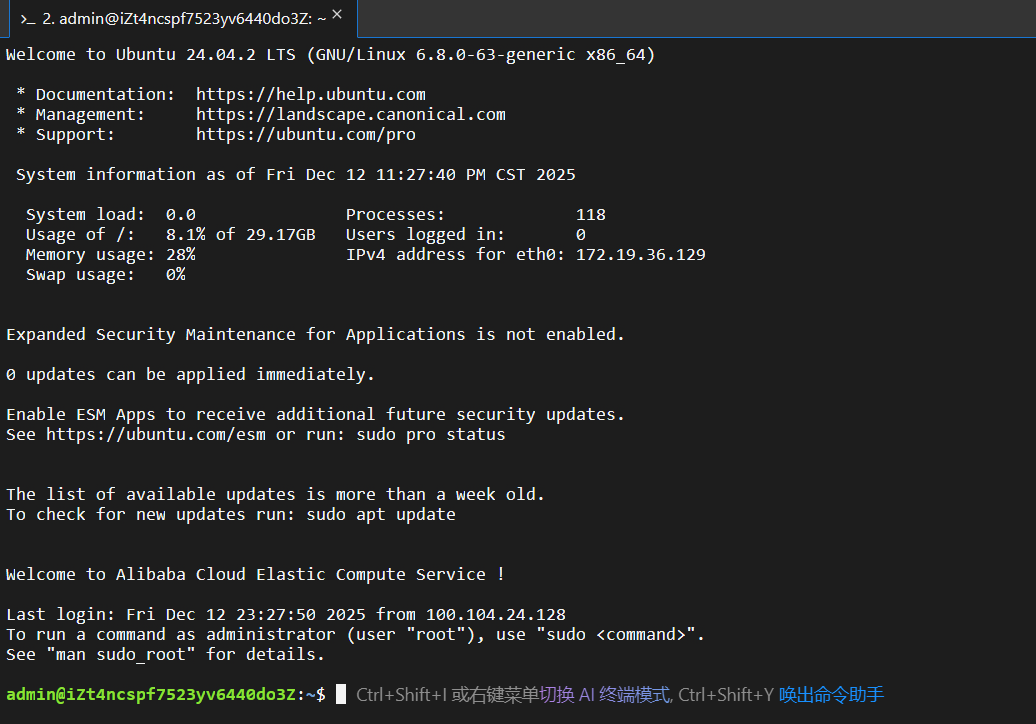The height and width of the screenshot is (724, 1036).
Task: Click the green admin@ shell prompt text
Action: click(x=150, y=694)
